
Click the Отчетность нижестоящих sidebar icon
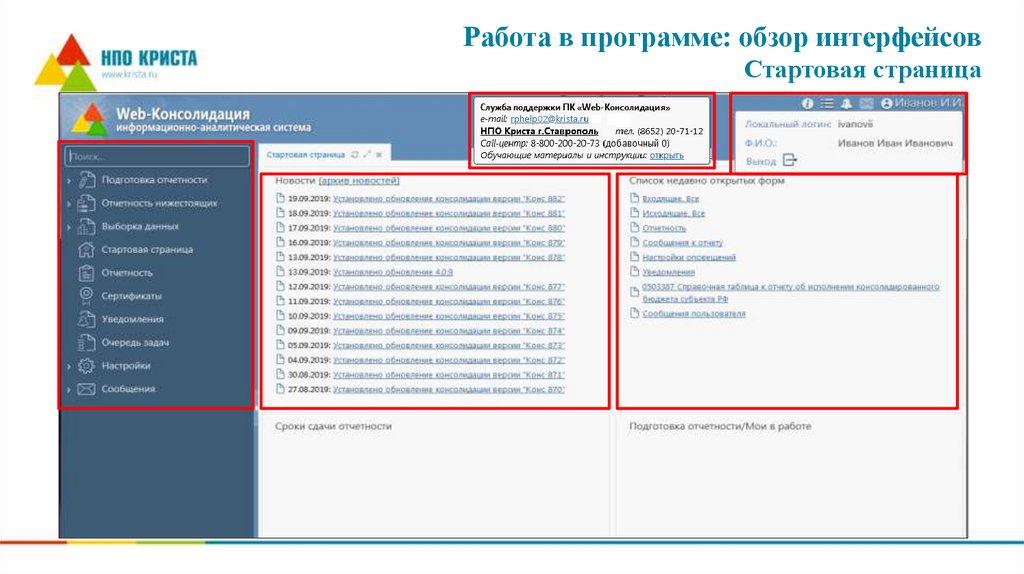tap(86, 203)
